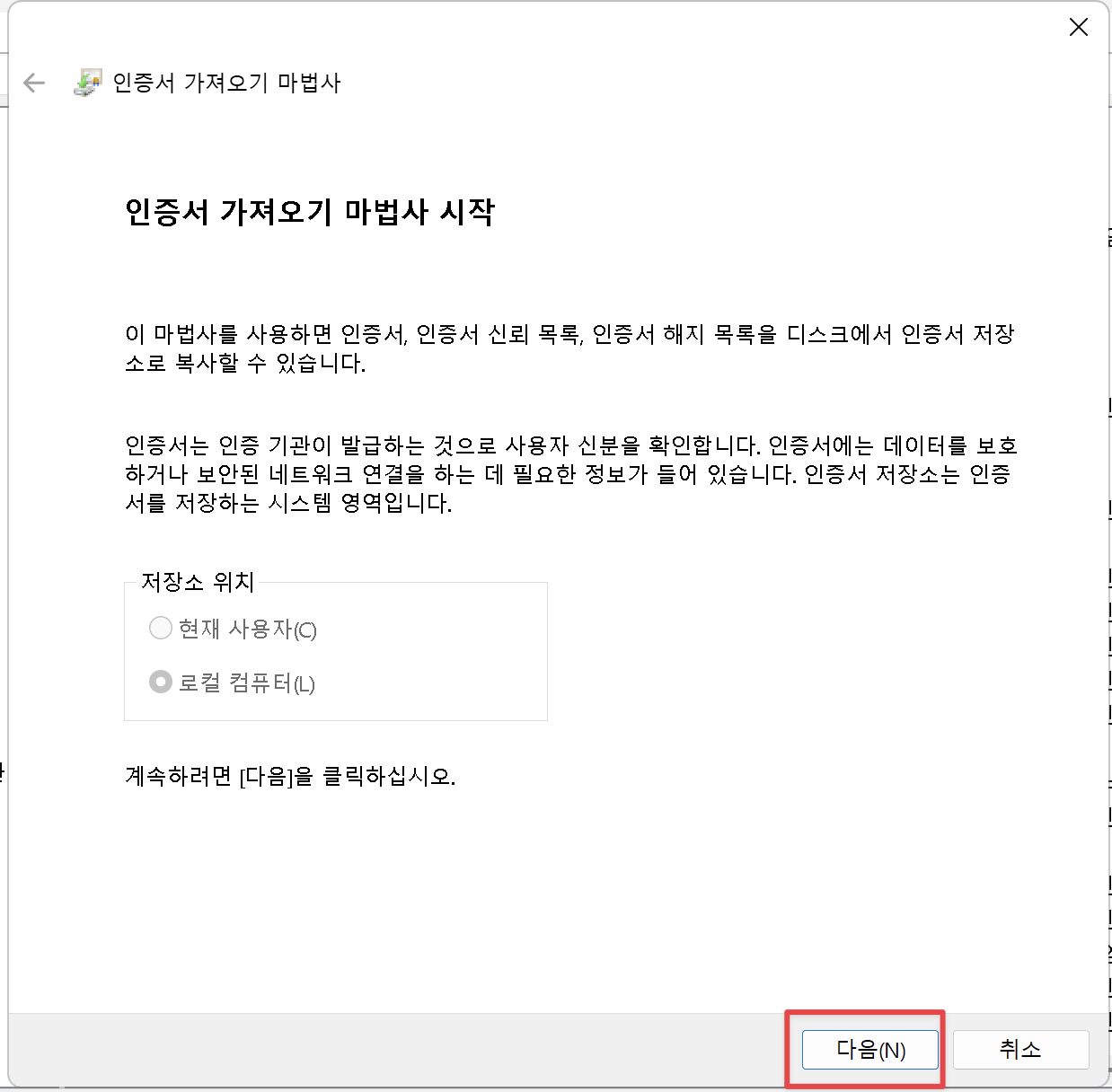Click the paragraph describing certificate stores
The image size is (1112, 1092).
[x=570, y=475]
